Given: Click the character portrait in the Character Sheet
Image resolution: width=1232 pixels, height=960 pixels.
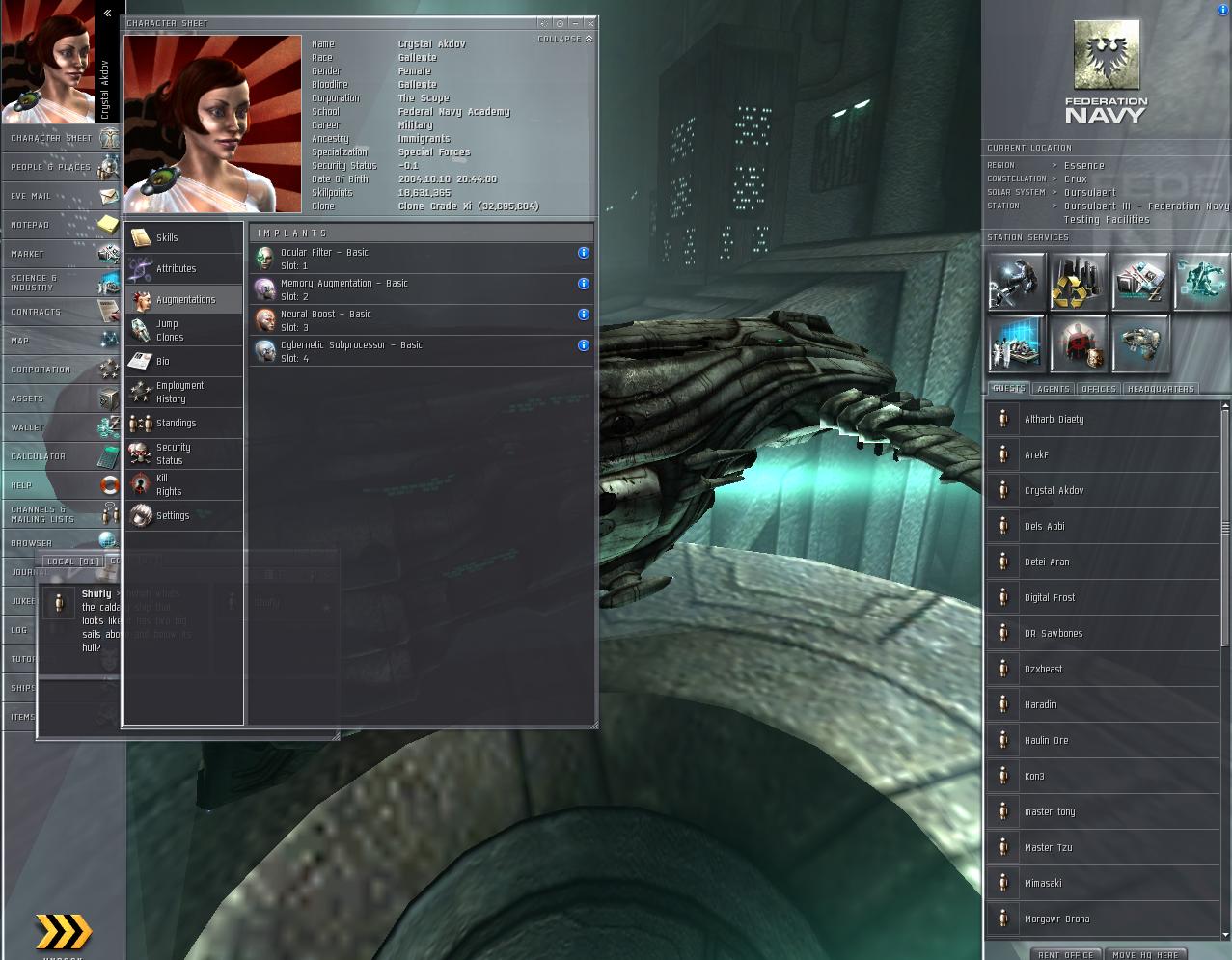Looking at the screenshot, I should coord(213,123).
